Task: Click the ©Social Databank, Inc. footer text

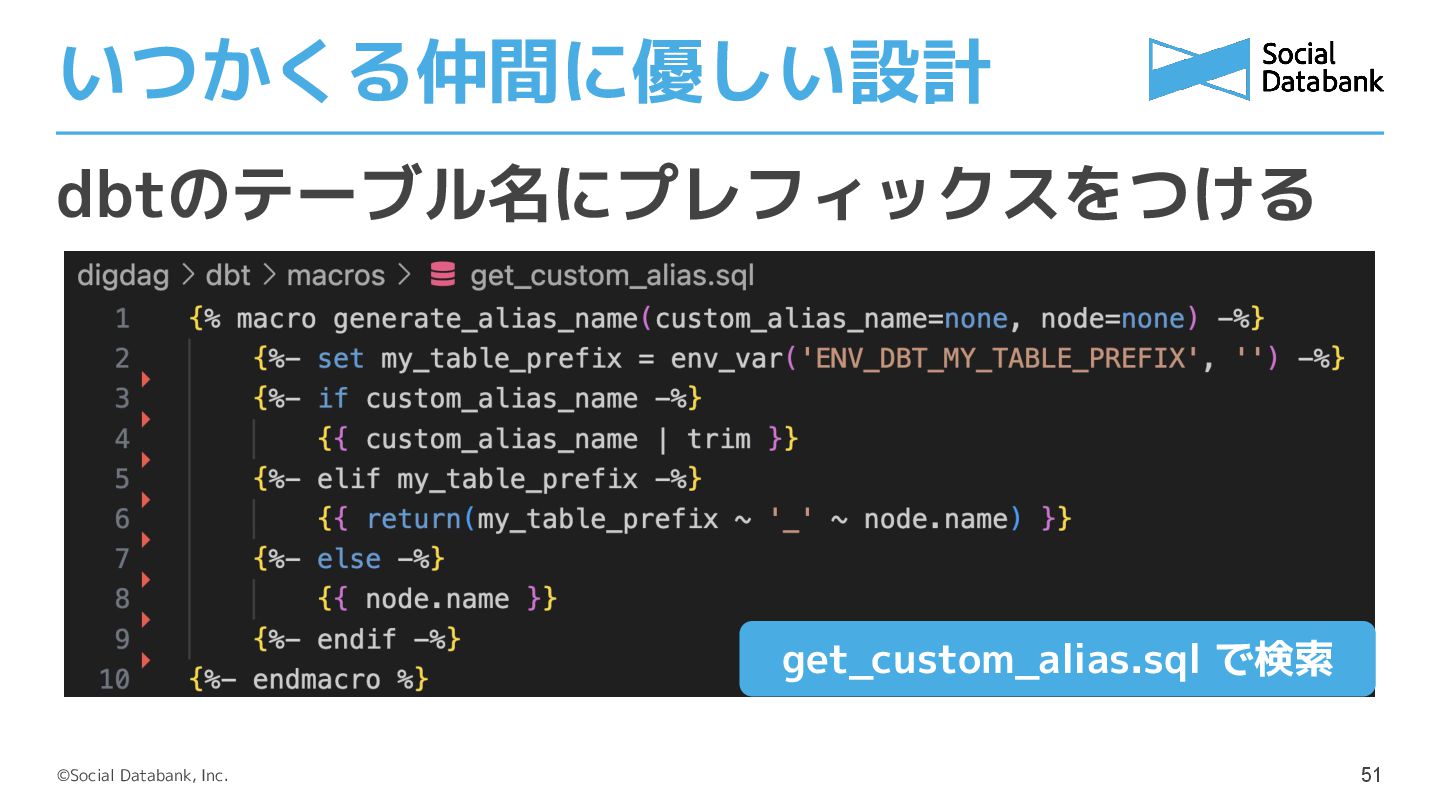Action: click(x=142, y=776)
